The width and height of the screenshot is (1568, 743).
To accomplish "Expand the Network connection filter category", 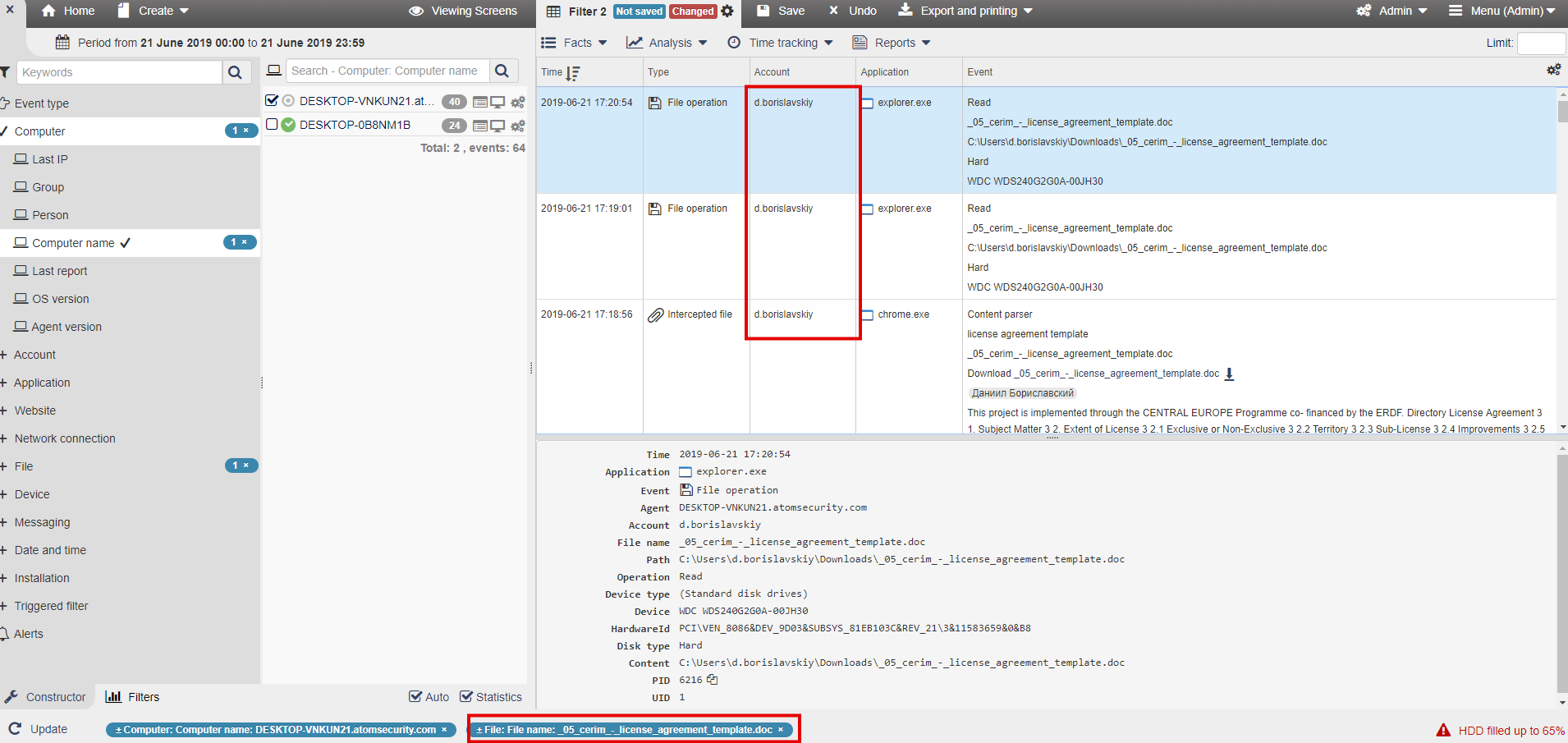I will (x=64, y=438).
